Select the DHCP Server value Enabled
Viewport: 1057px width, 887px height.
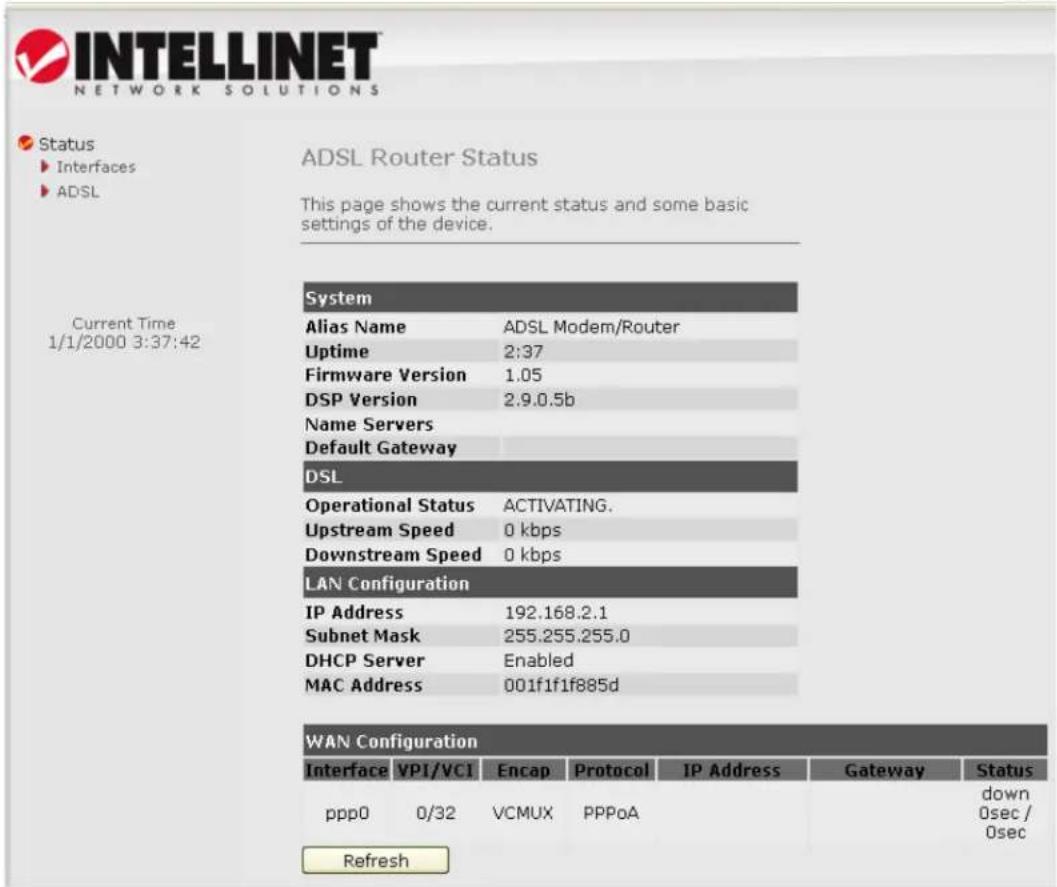click(539, 661)
